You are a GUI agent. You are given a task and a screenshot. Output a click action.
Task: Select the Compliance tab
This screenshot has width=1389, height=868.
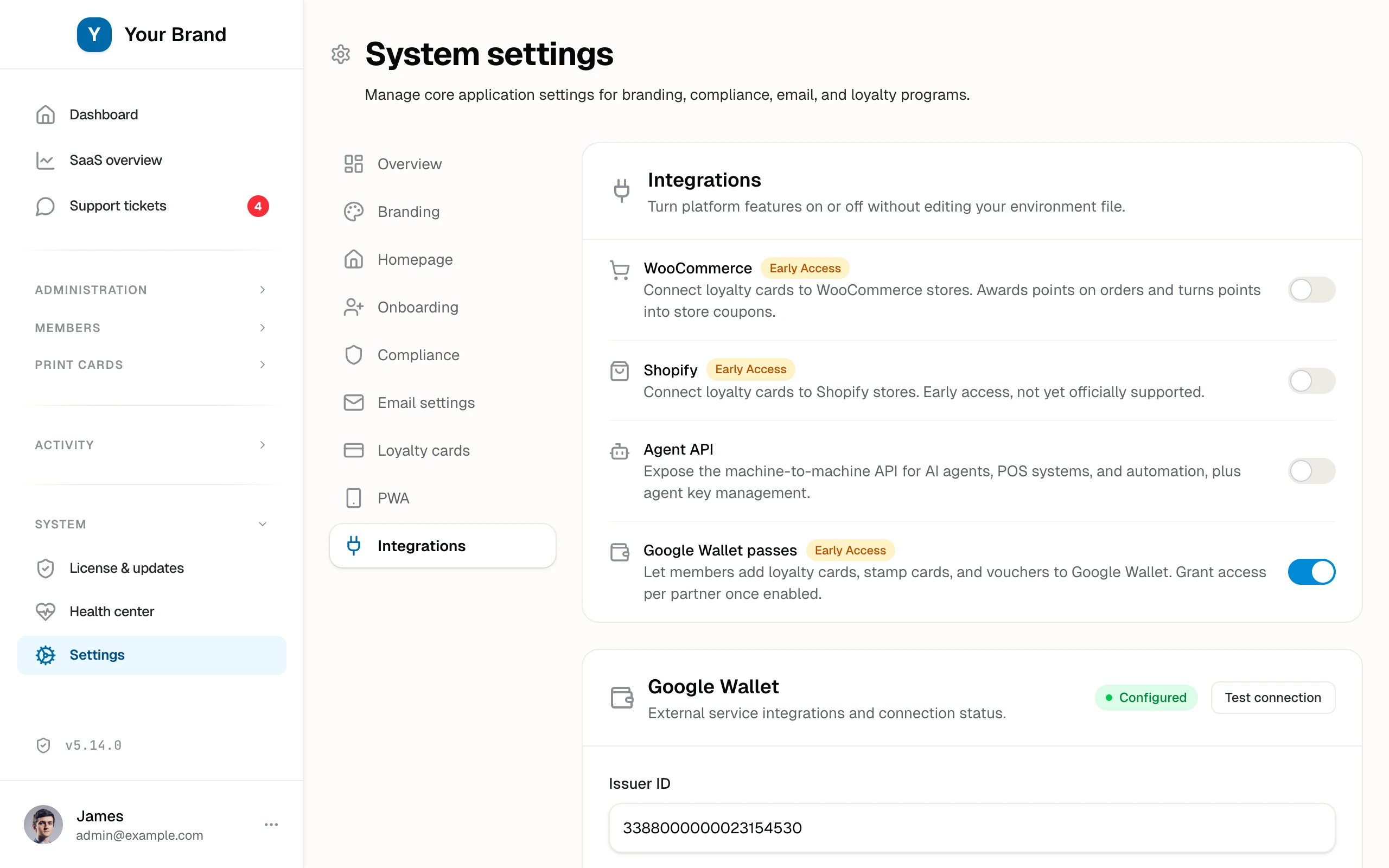[443, 355]
